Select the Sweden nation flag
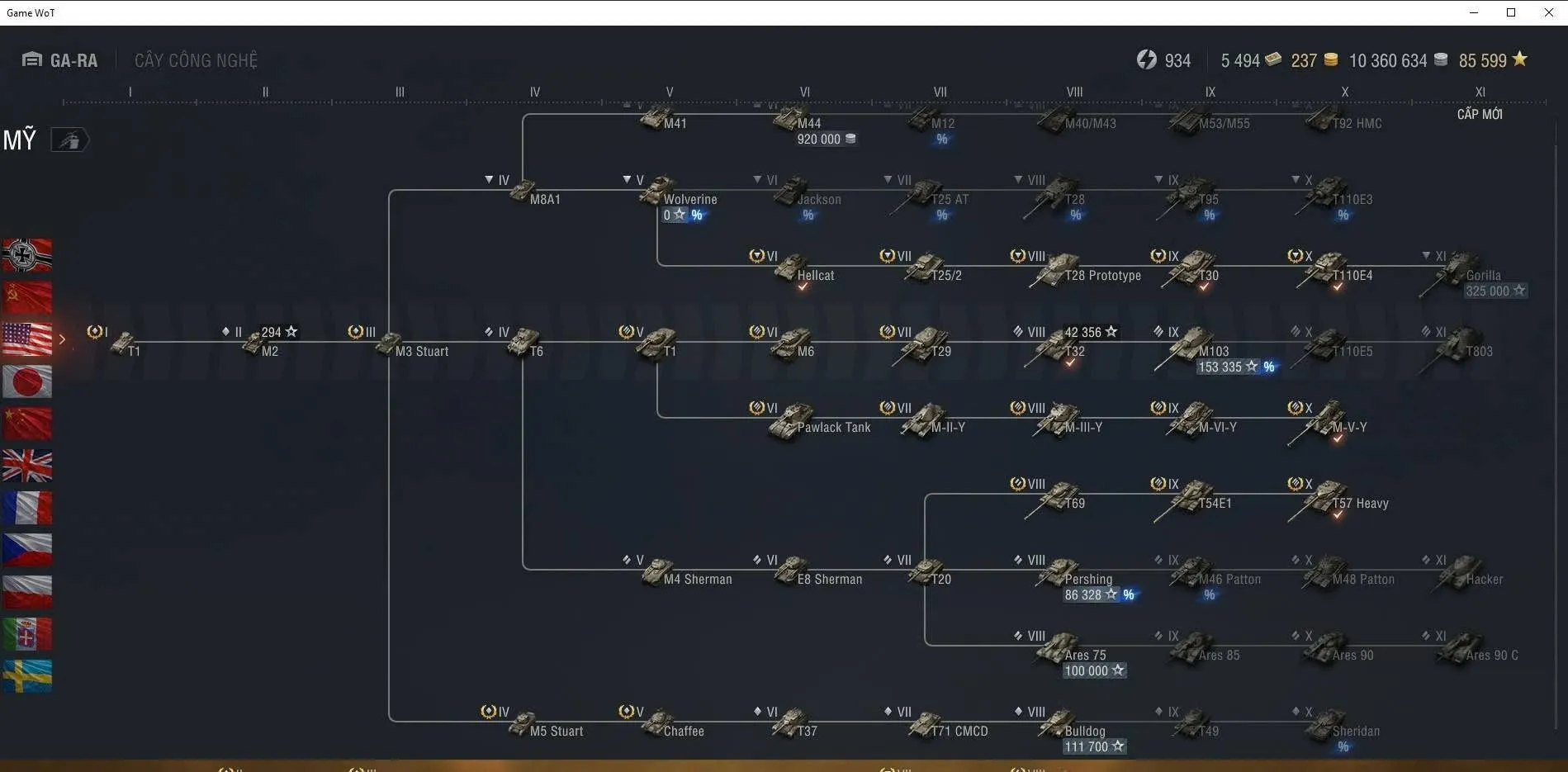This screenshot has height=772, width=1568. click(27, 676)
